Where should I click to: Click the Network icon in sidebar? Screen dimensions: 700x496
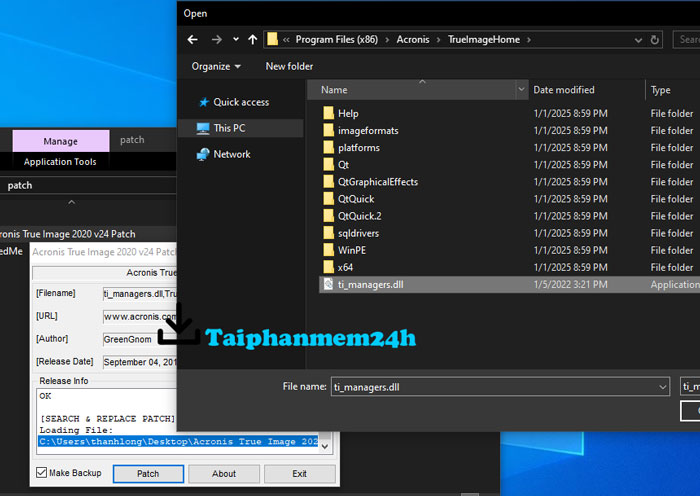[203, 154]
